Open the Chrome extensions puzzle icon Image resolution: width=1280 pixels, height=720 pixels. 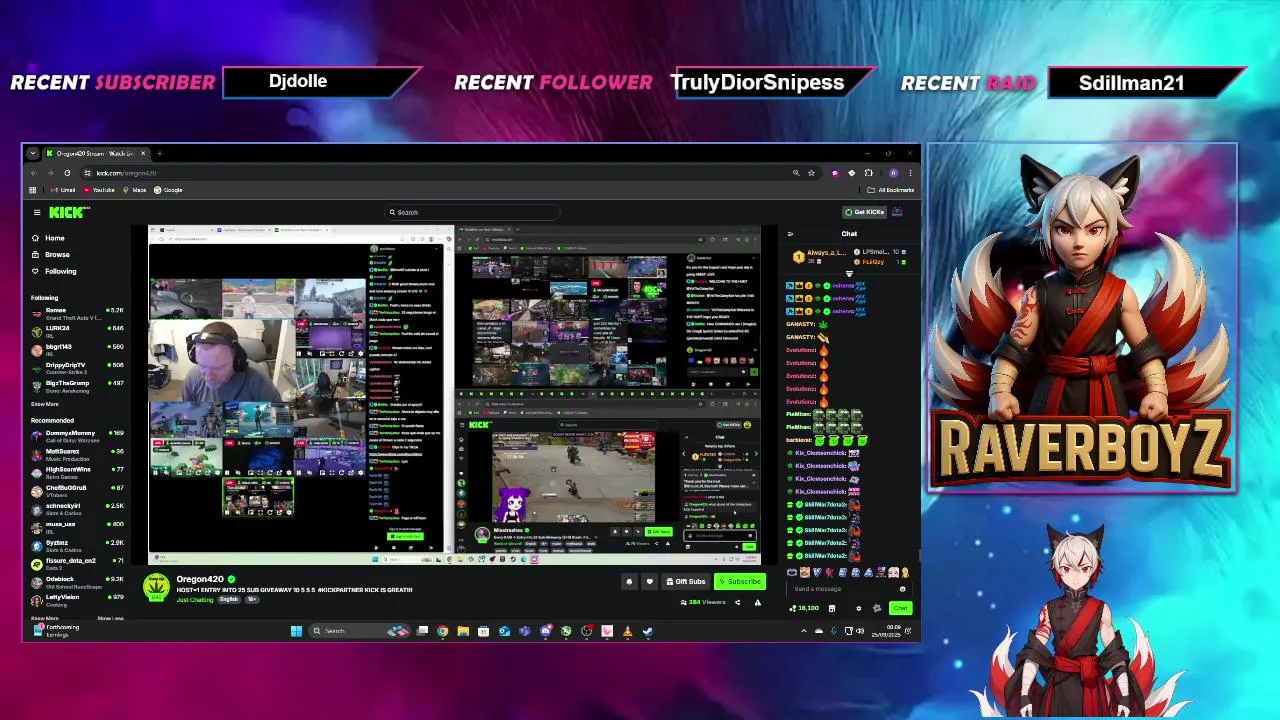(868, 173)
